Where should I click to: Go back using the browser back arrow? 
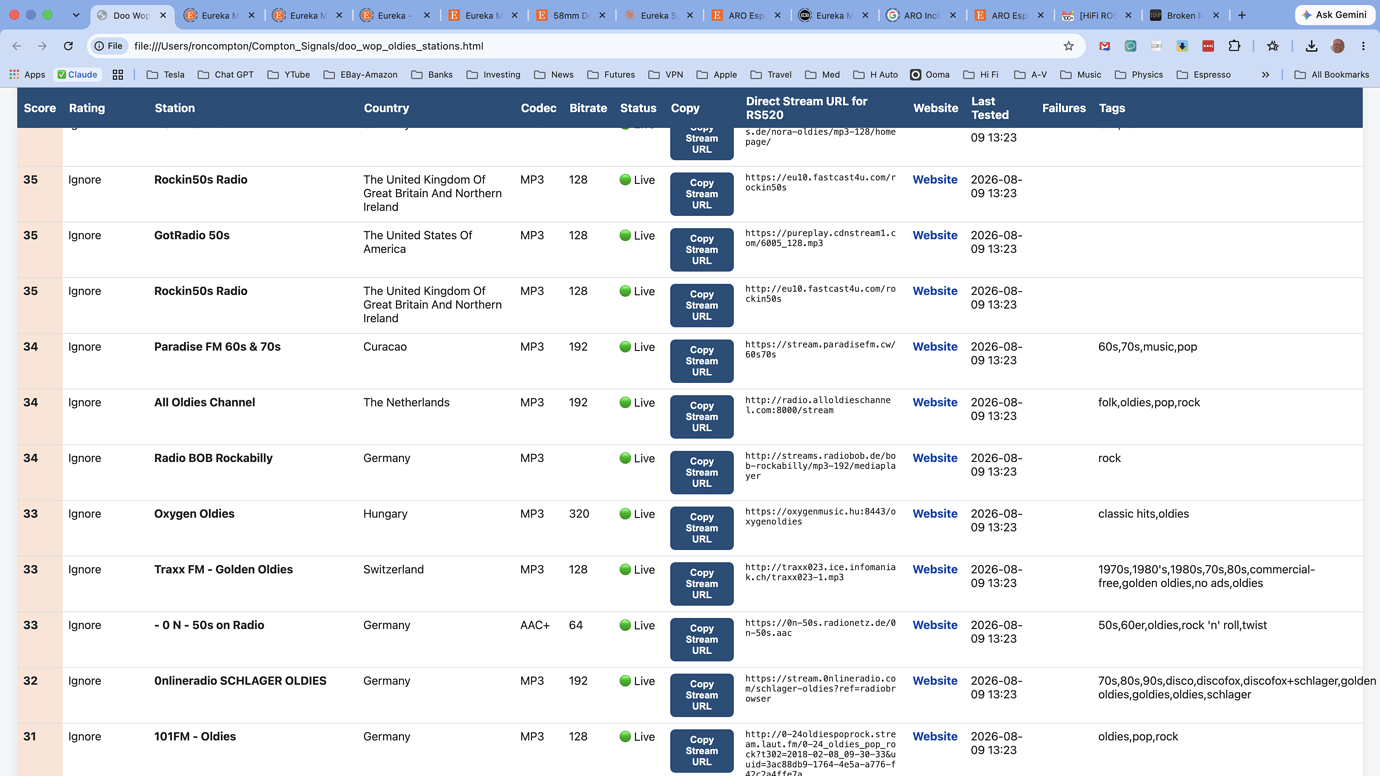[17, 46]
